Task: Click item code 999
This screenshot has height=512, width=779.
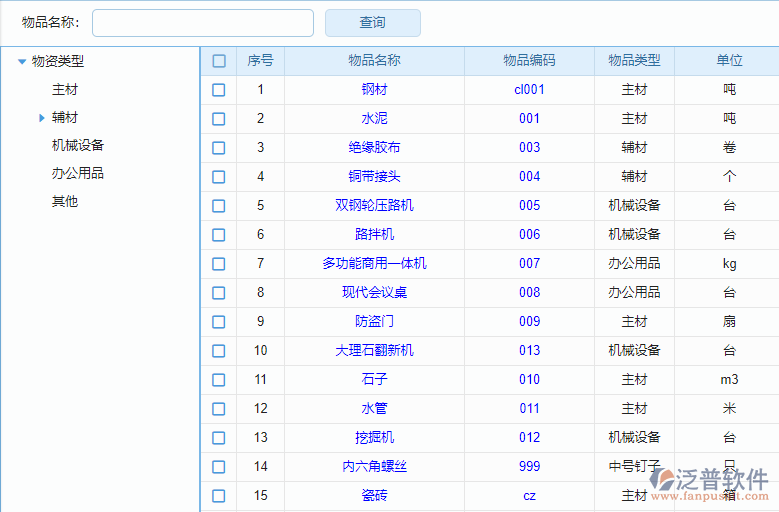Action: coord(530,466)
